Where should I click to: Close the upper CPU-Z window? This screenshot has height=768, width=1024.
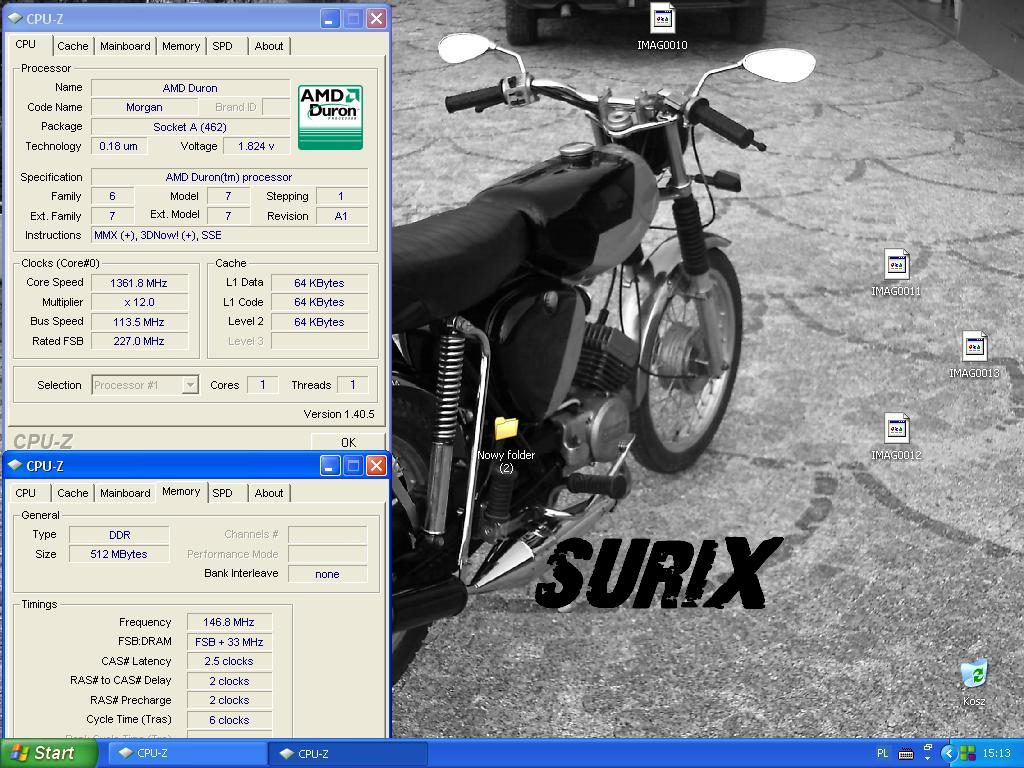pos(376,18)
